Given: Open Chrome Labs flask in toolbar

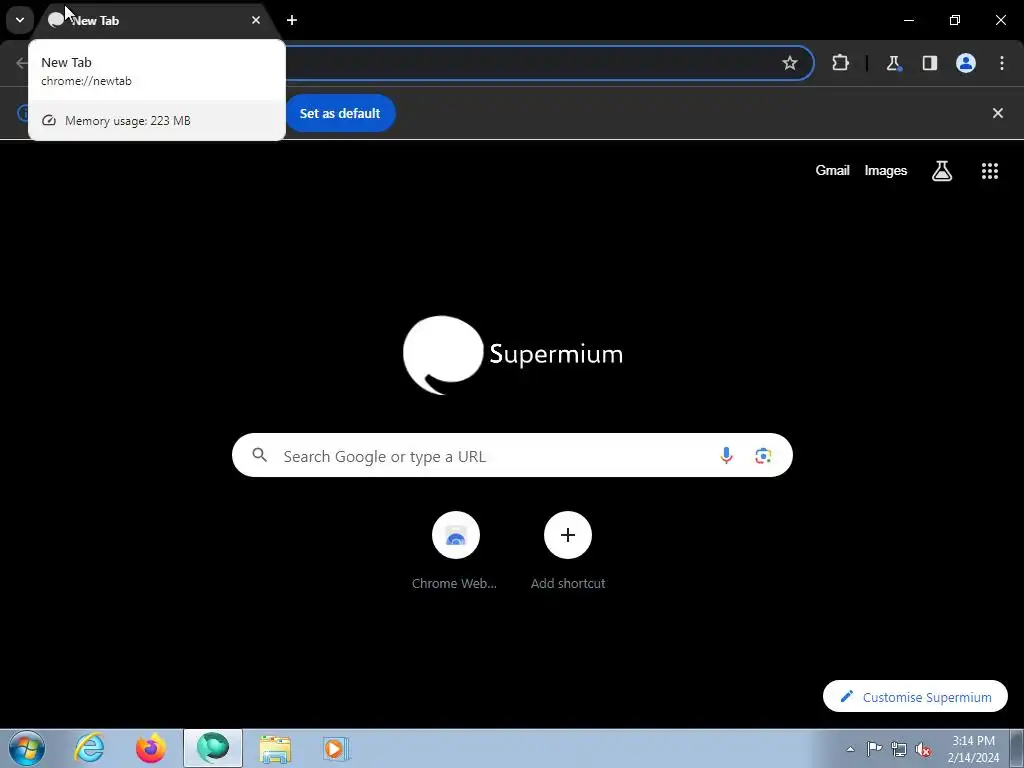Looking at the screenshot, I should 893,63.
